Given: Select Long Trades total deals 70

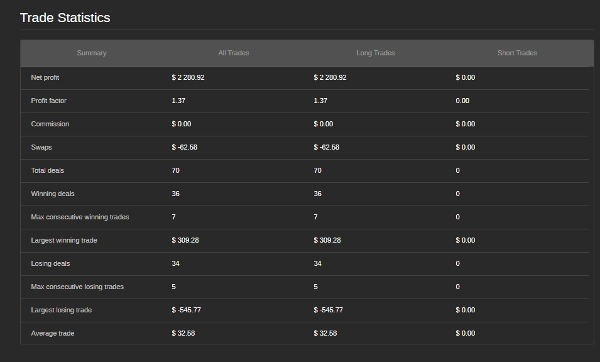Looking at the screenshot, I should pyautogui.click(x=317, y=171).
